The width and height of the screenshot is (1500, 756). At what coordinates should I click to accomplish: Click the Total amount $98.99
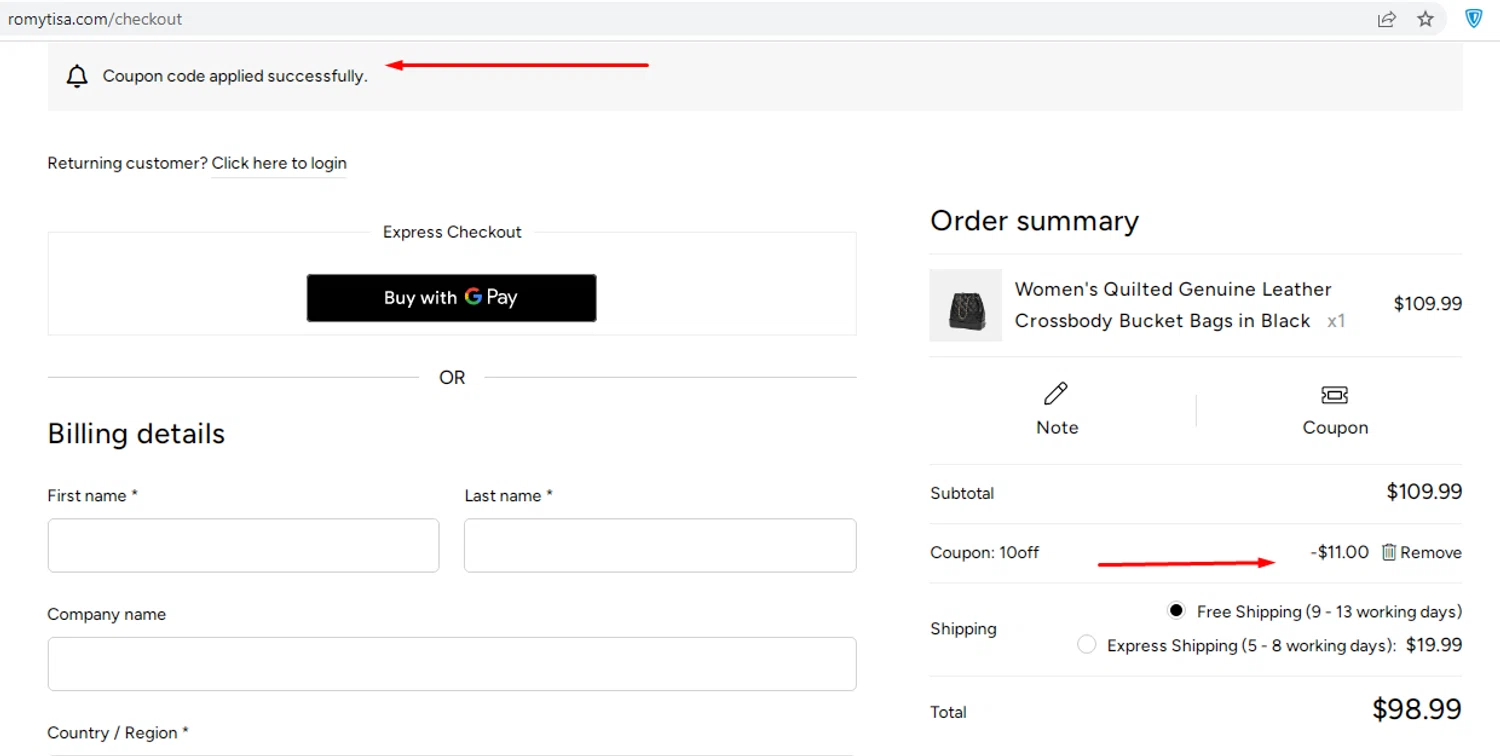point(1417,709)
